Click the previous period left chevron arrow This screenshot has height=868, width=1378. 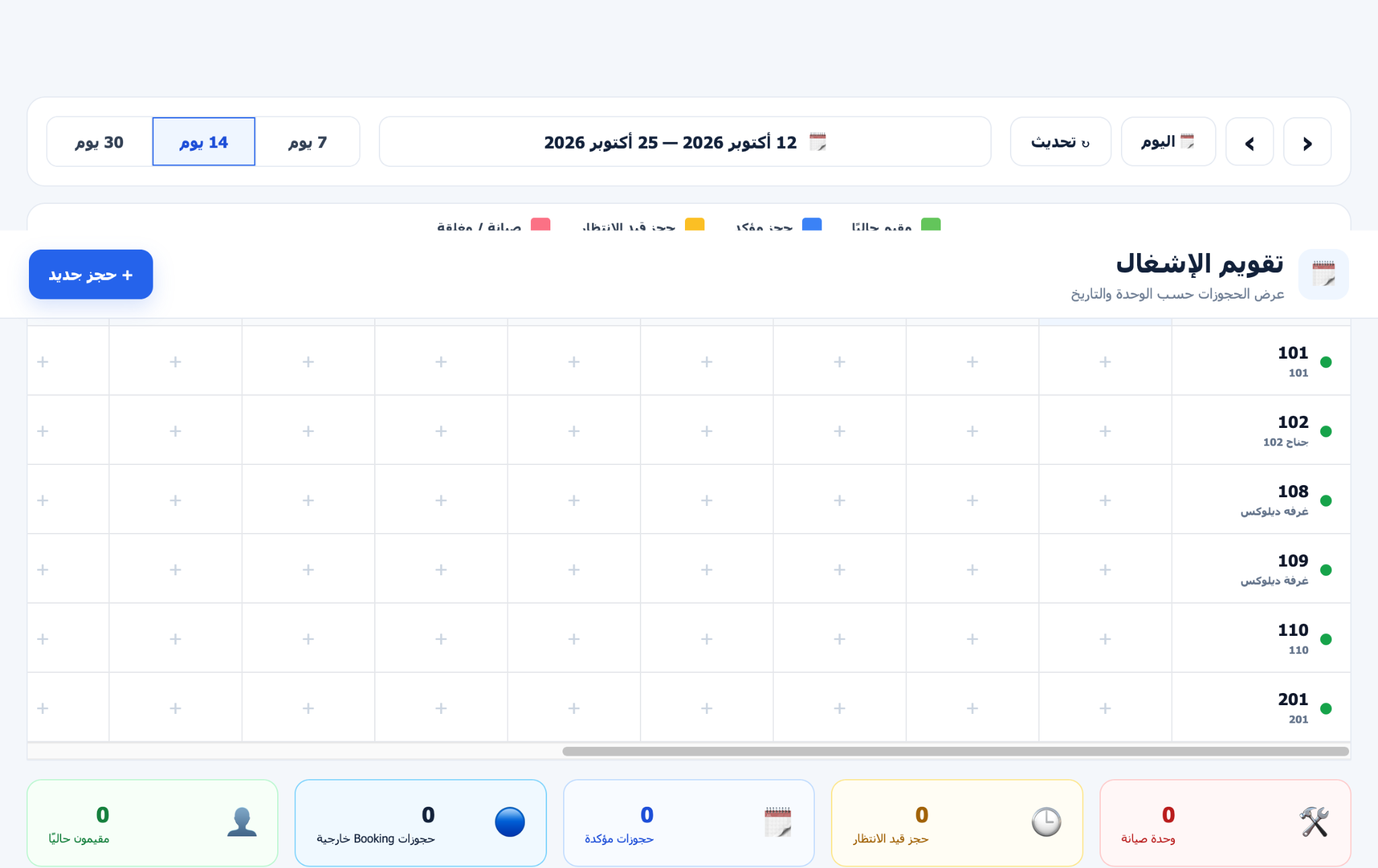(1249, 142)
